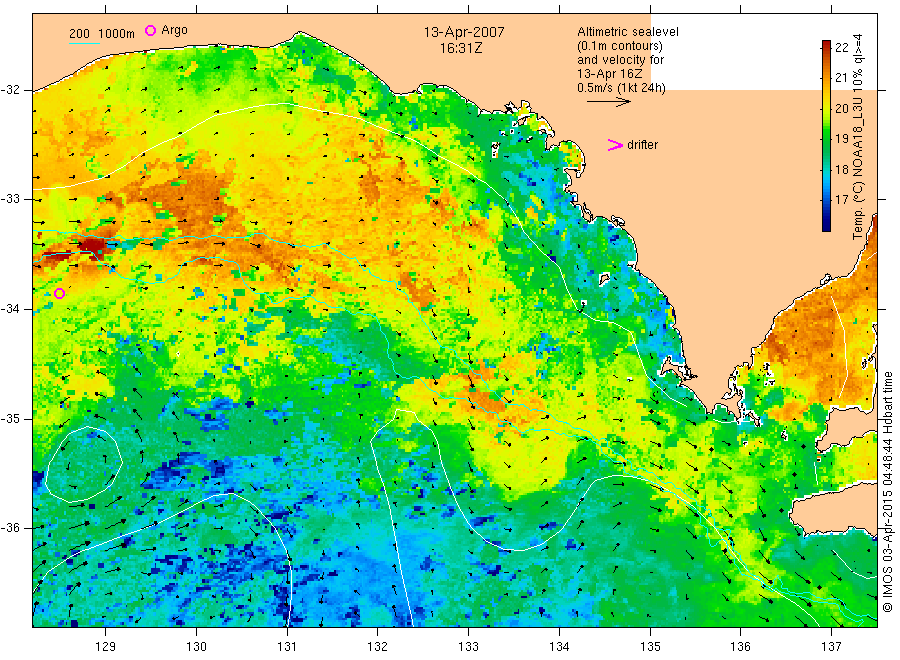This screenshot has width=900, height=660.
Task: Click the color bar value 19
Action: (841, 138)
